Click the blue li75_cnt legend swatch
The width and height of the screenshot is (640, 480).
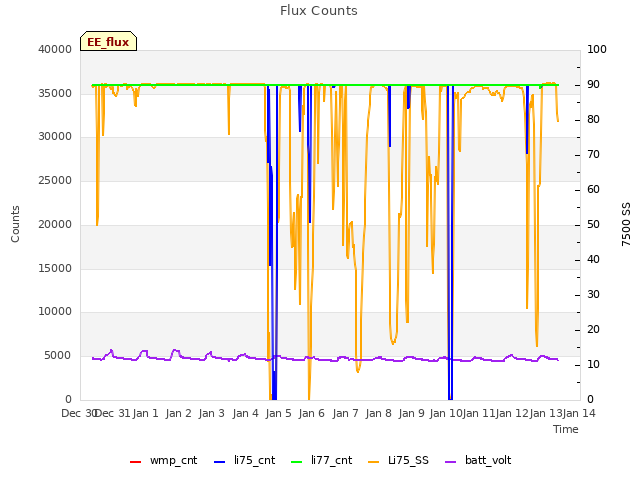coord(219,462)
